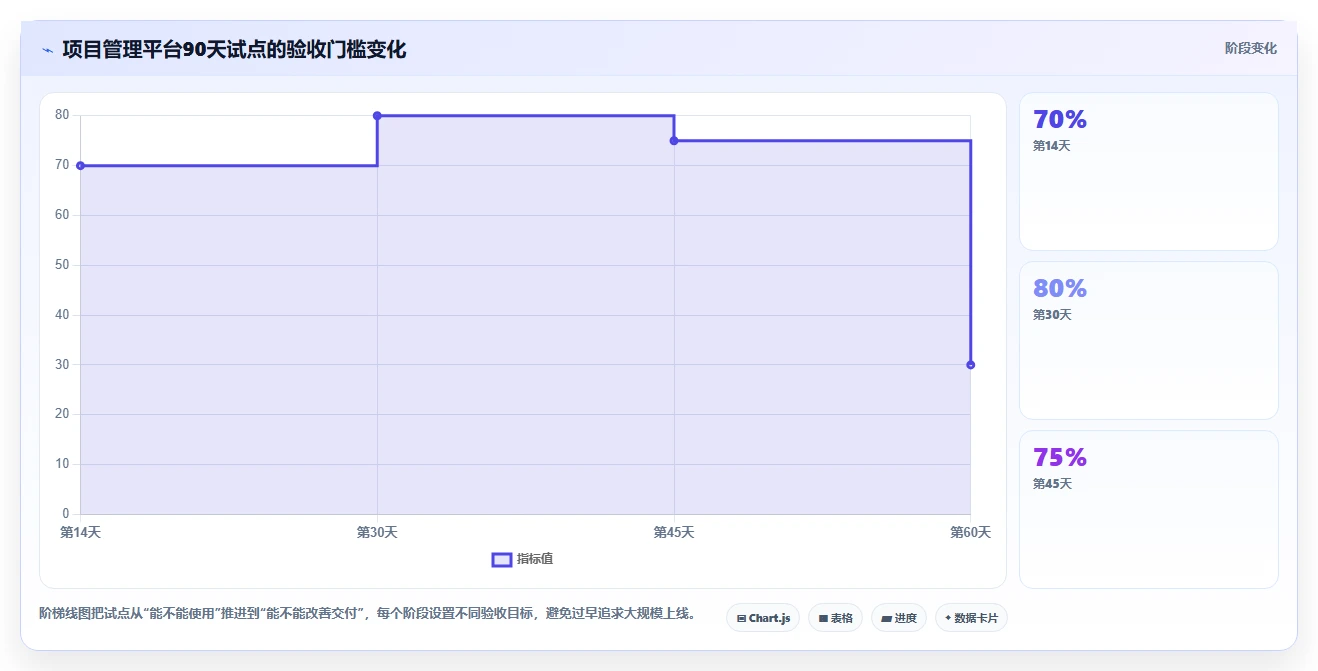Toggle the 指标值 legend color box
The width and height of the screenshot is (1318, 671).
coord(502,559)
